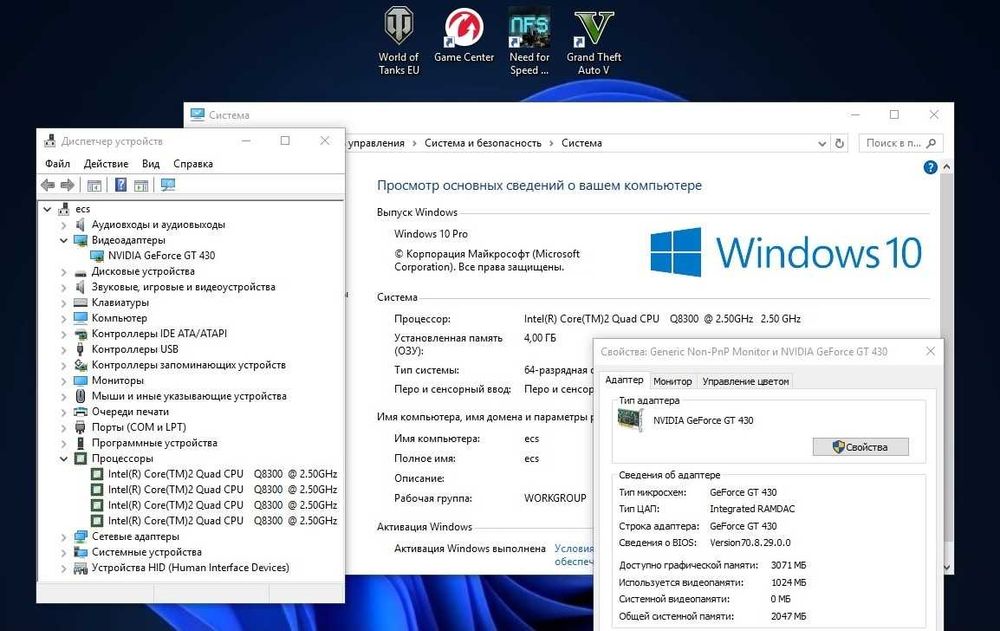Viewport: 1000px width, 631px height.
Task: Select NVIDIA GeForce GT 430 in device tree
Action: click(161, 256)
